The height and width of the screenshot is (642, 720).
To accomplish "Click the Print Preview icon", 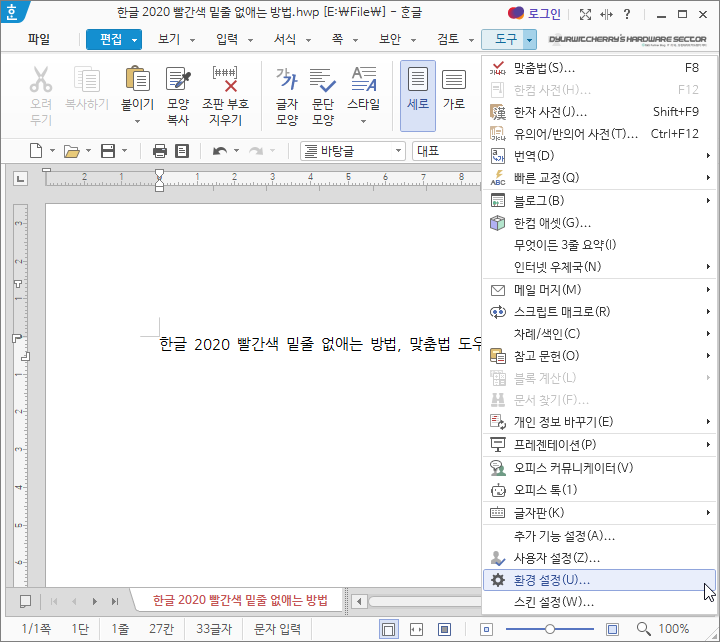I will (x=182, y=151).
